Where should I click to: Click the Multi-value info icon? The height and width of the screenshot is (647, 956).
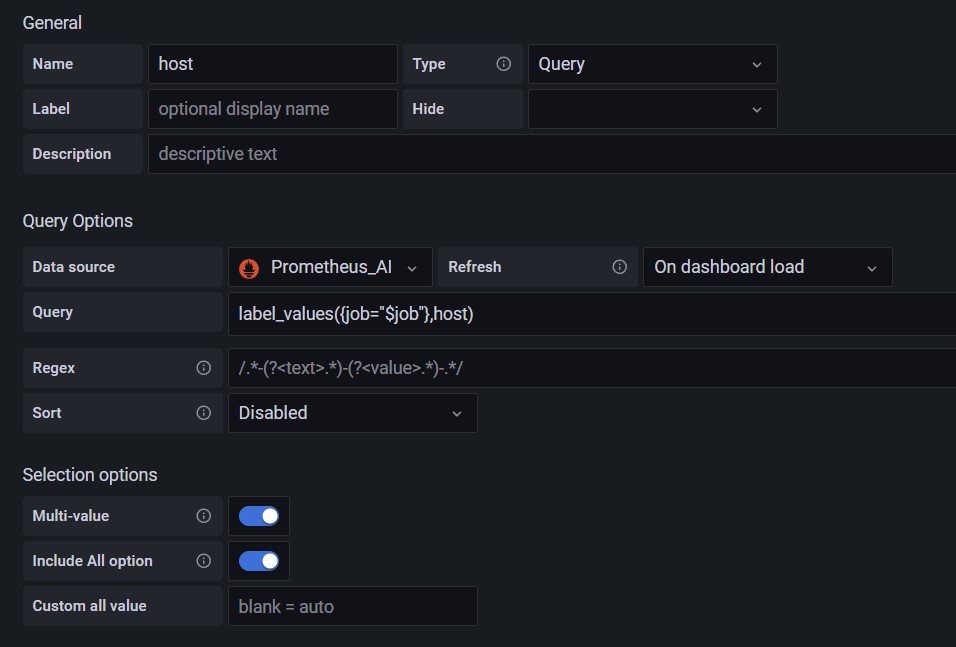tap(204, 516)
